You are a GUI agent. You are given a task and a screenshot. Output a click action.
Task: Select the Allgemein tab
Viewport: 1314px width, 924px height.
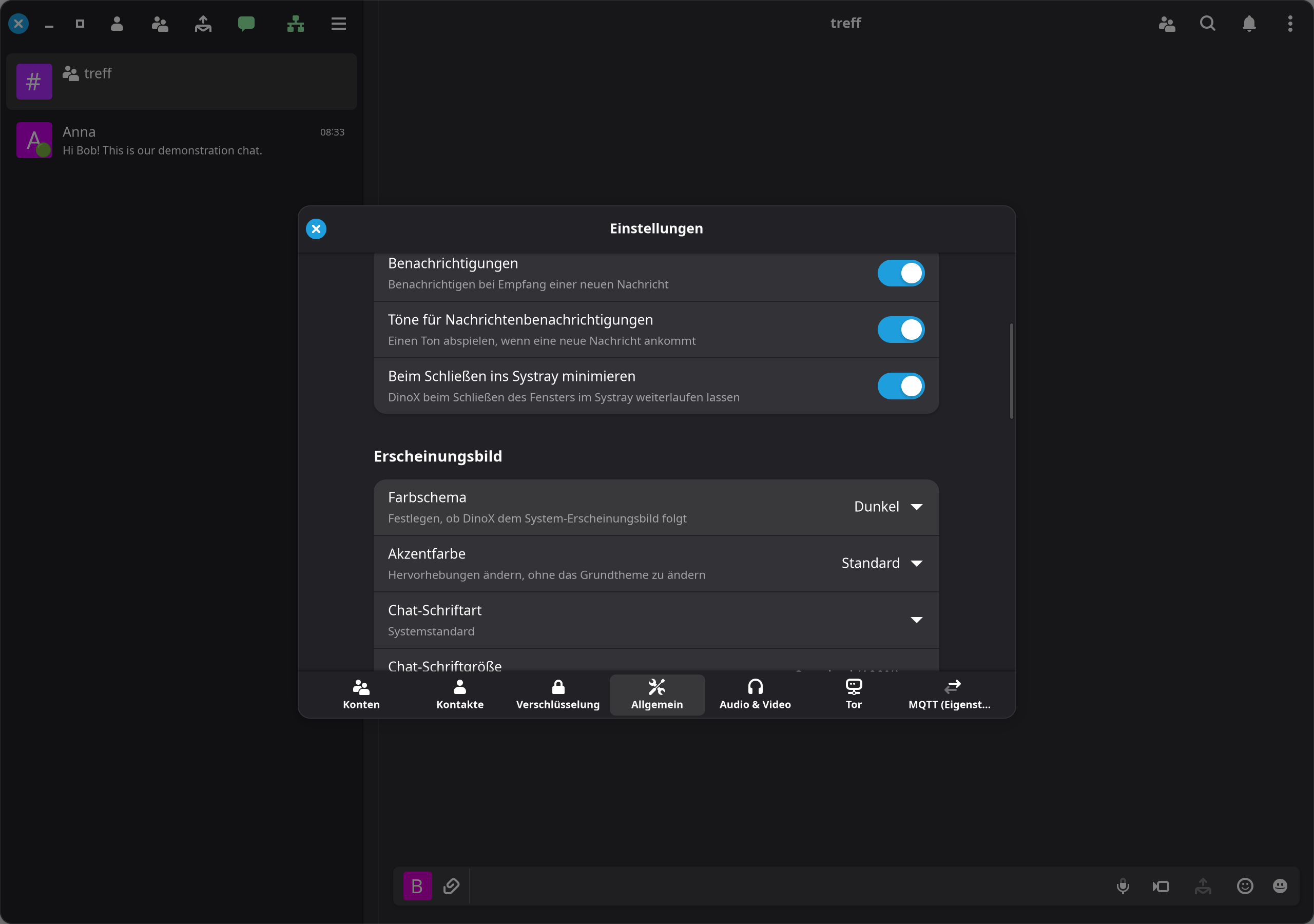(x=656, y=695)
